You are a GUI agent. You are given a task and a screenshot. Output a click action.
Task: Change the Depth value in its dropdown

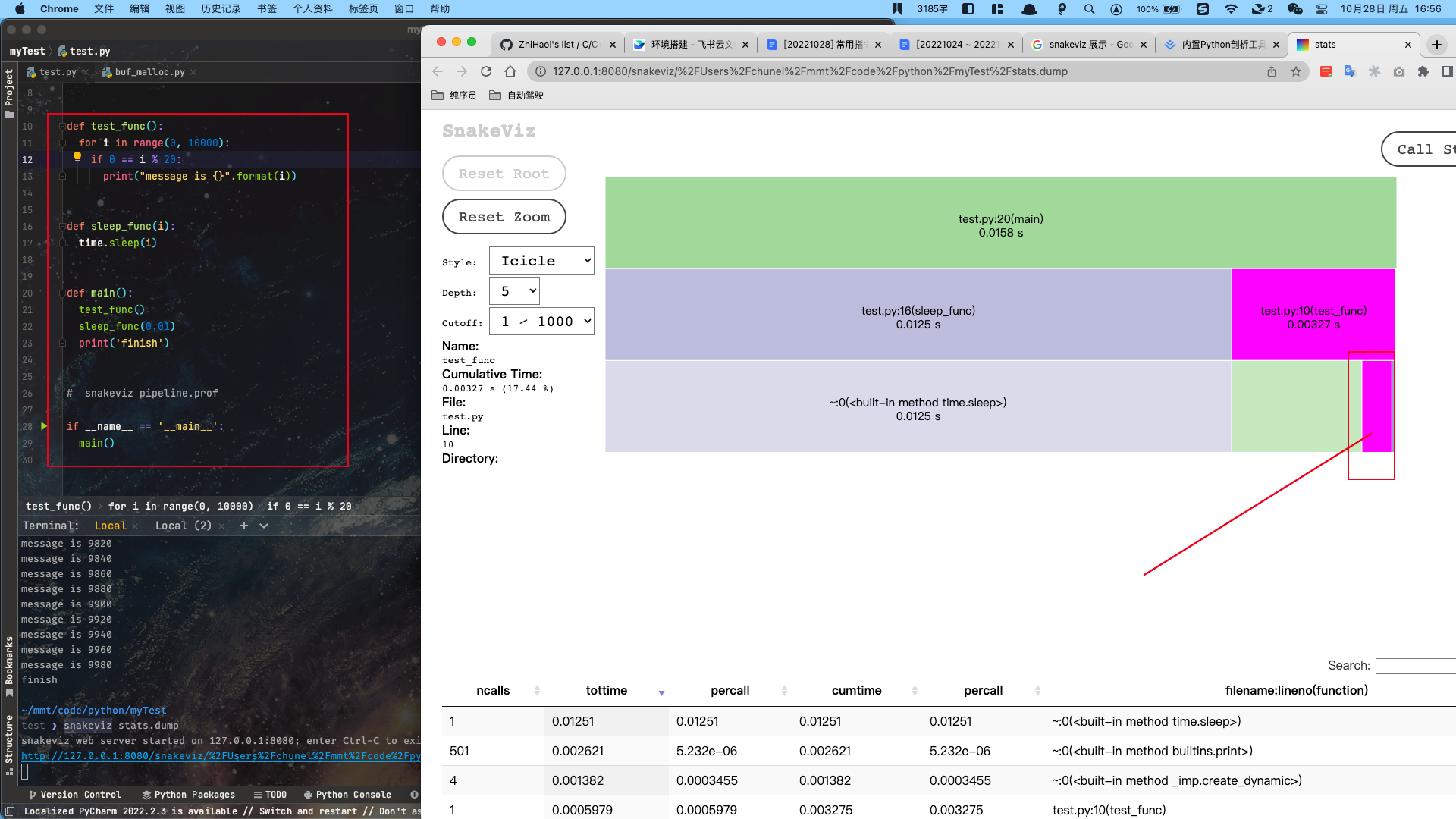514,290
